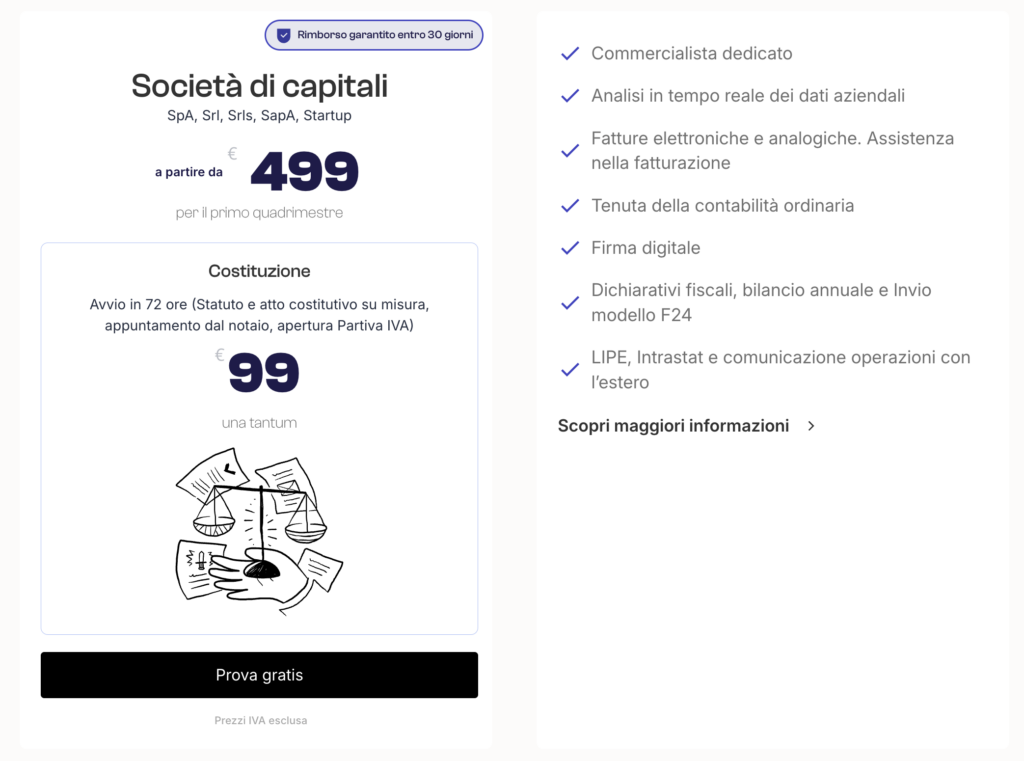1024x761 pixels.
Task: Click the checkmark for Dichiarativi fiscali feature
Action: click(570, 302)
